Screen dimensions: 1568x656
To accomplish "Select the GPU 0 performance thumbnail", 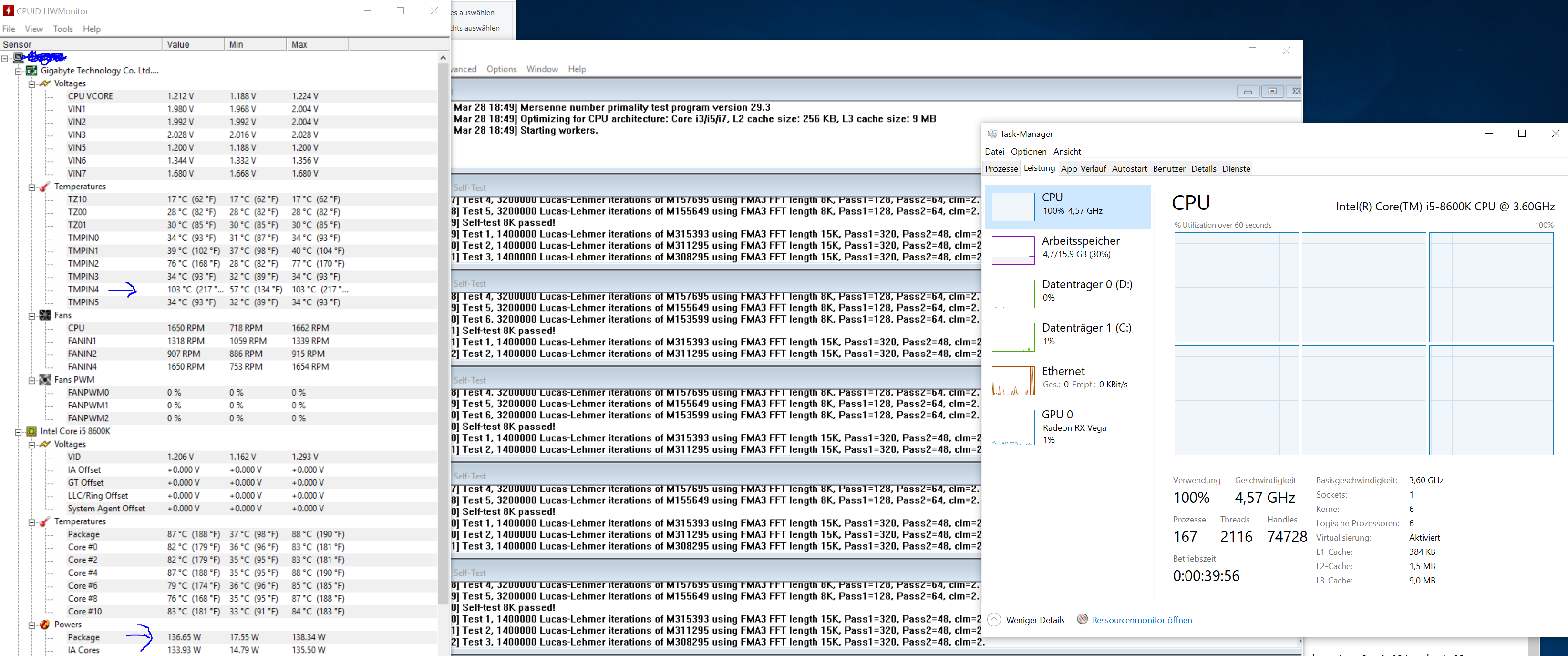I will click(x=1013, y=427).
